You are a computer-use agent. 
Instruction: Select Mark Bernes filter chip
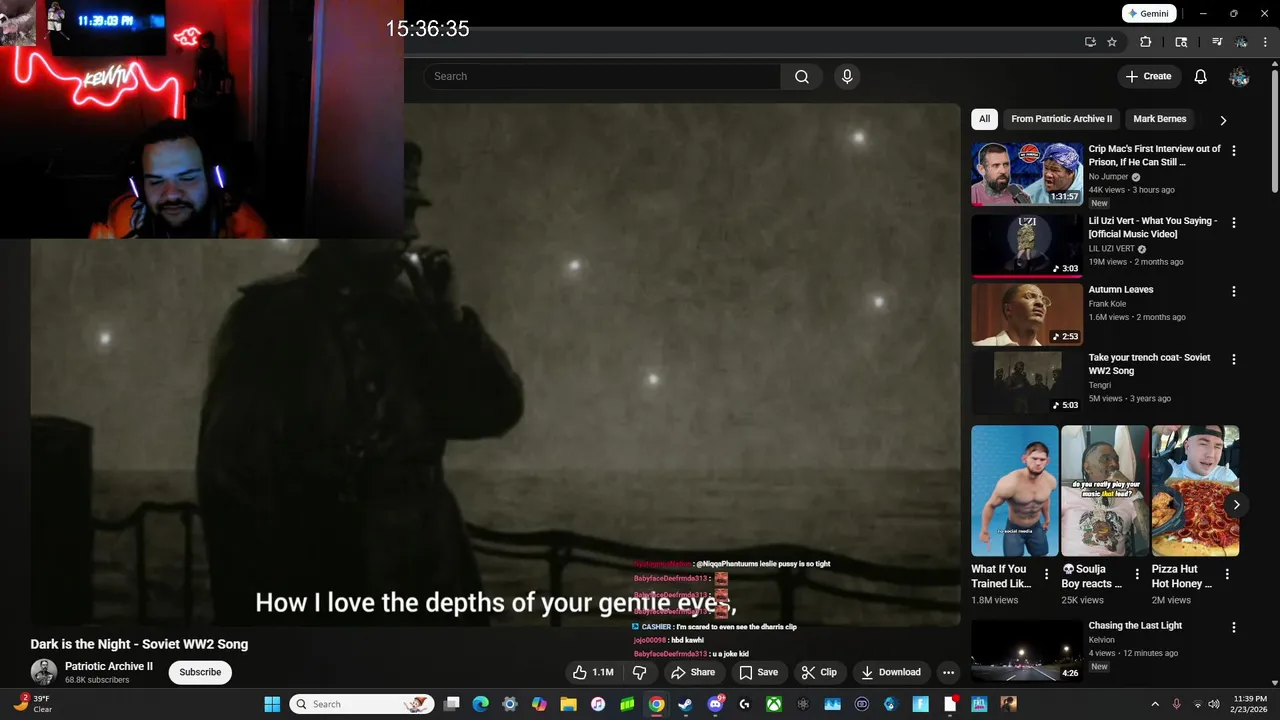(x=1159, y=119)
